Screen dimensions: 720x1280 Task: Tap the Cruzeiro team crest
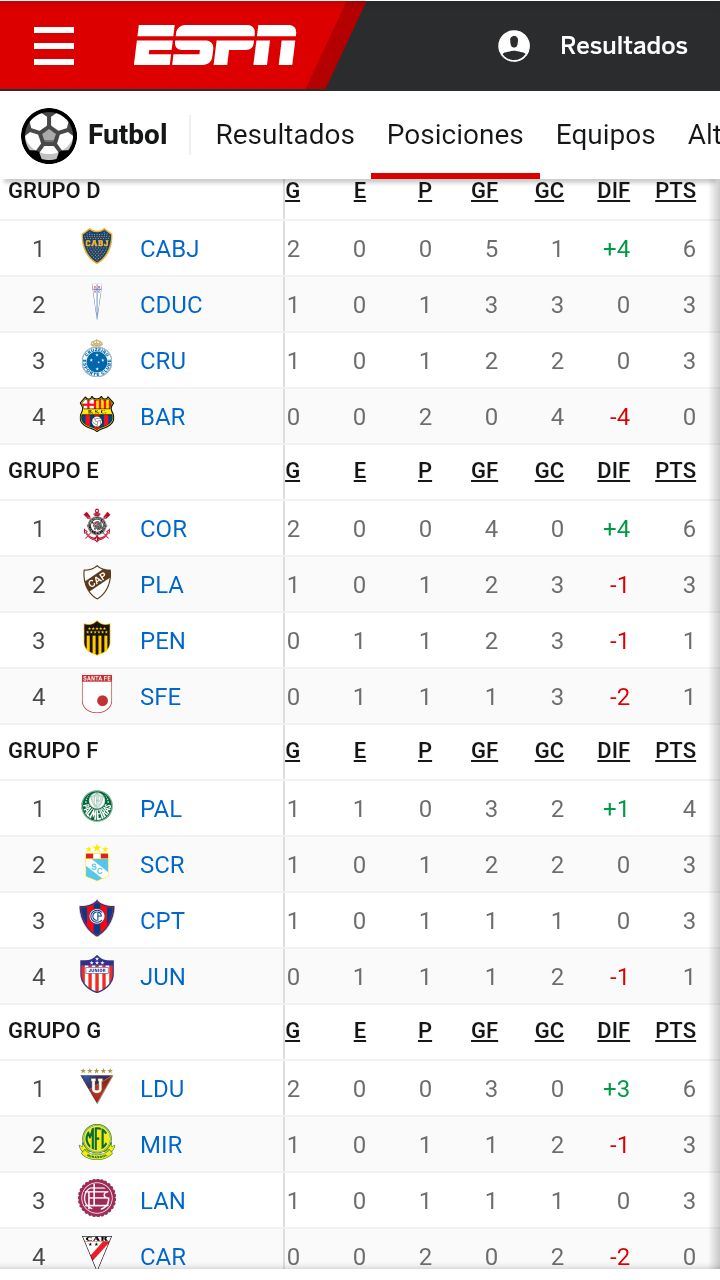coord(97,360)
